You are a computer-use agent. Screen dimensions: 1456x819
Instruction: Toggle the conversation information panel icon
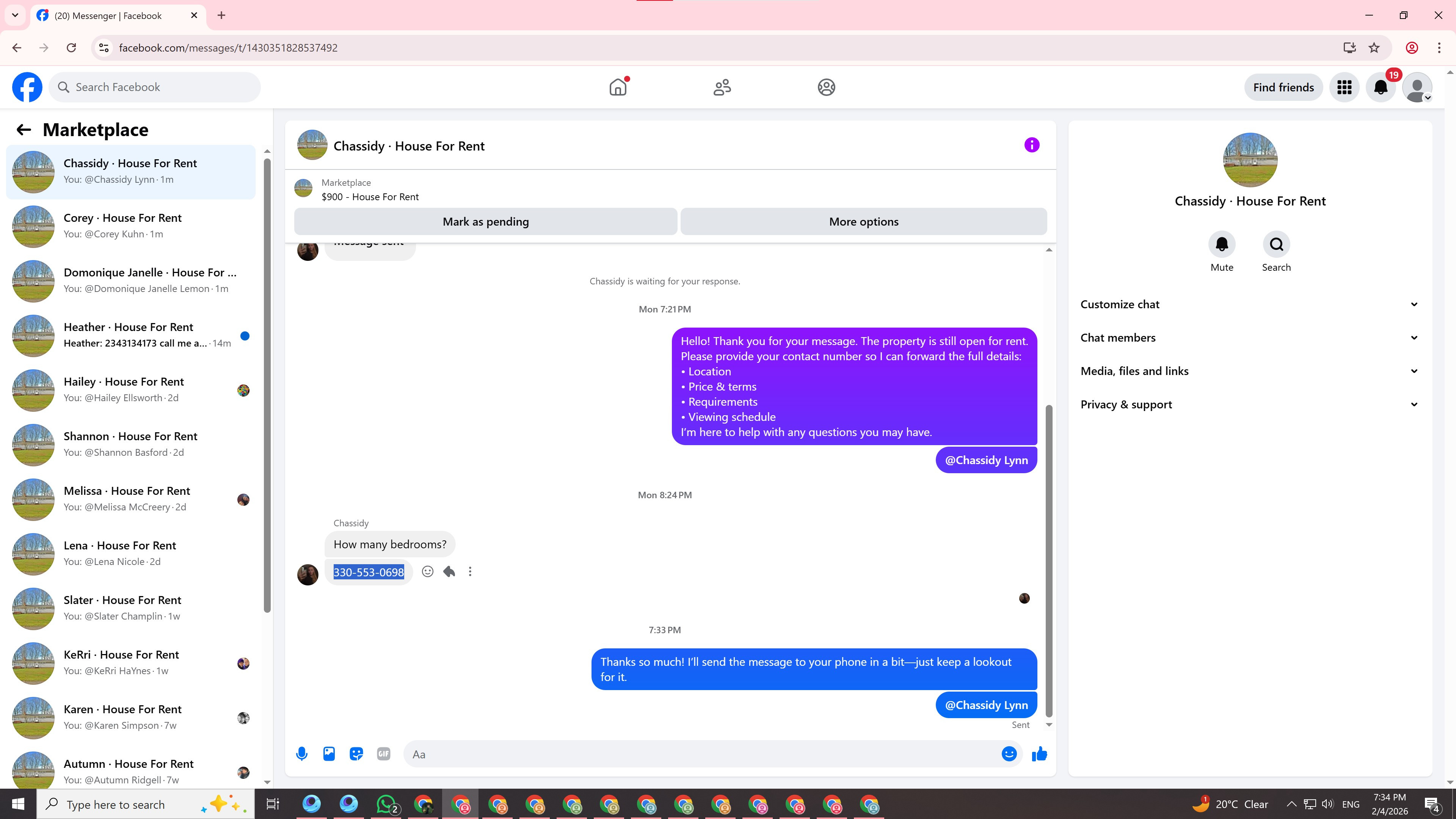(x=1031, y=145)
